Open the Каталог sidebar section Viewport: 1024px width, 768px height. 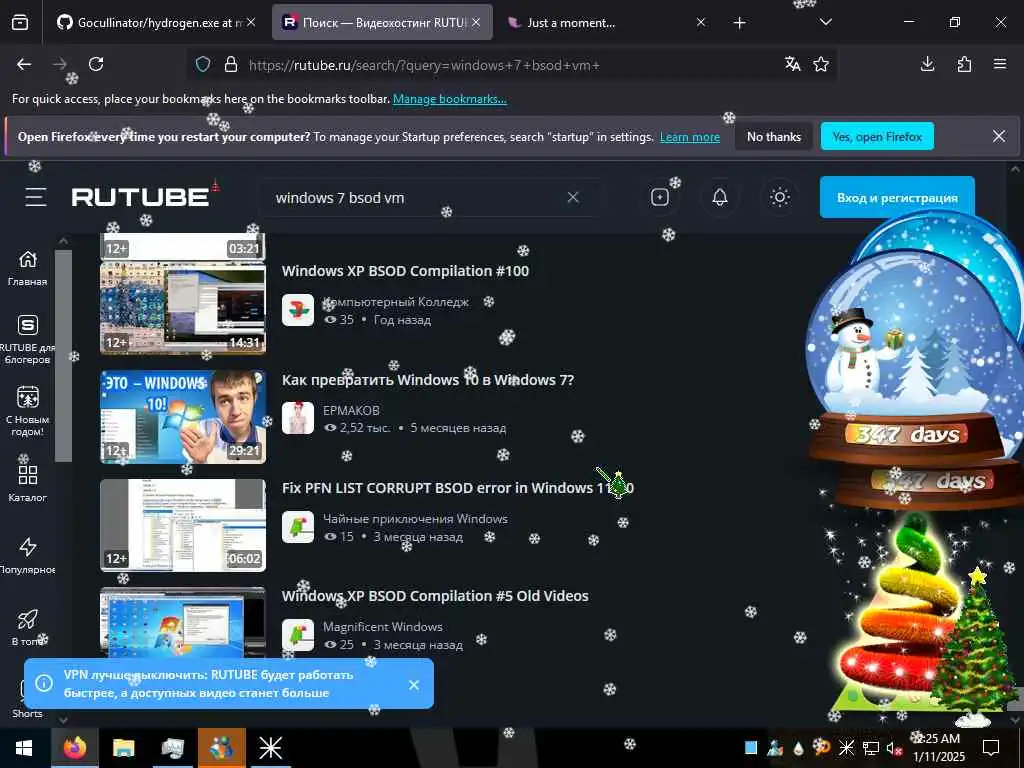pos(27,483)
